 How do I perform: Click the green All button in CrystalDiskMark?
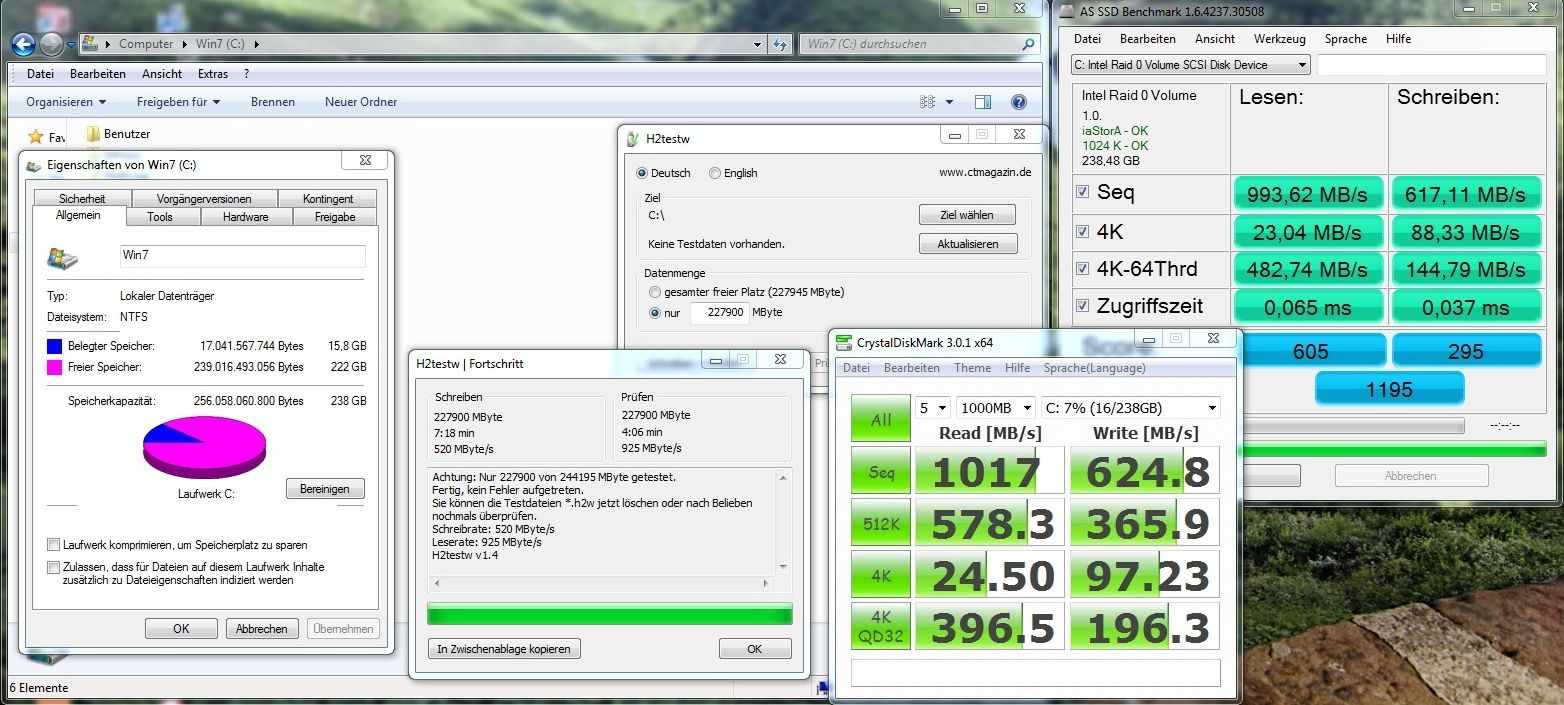(x=881, y=419)
